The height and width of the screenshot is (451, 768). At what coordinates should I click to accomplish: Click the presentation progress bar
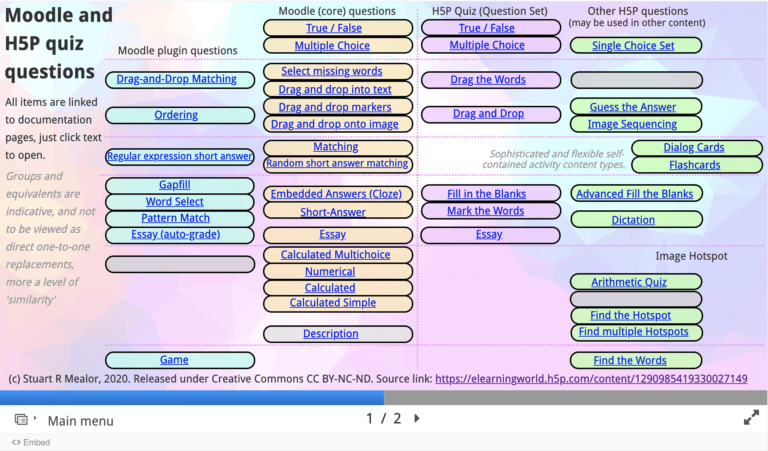coord(384,397)
